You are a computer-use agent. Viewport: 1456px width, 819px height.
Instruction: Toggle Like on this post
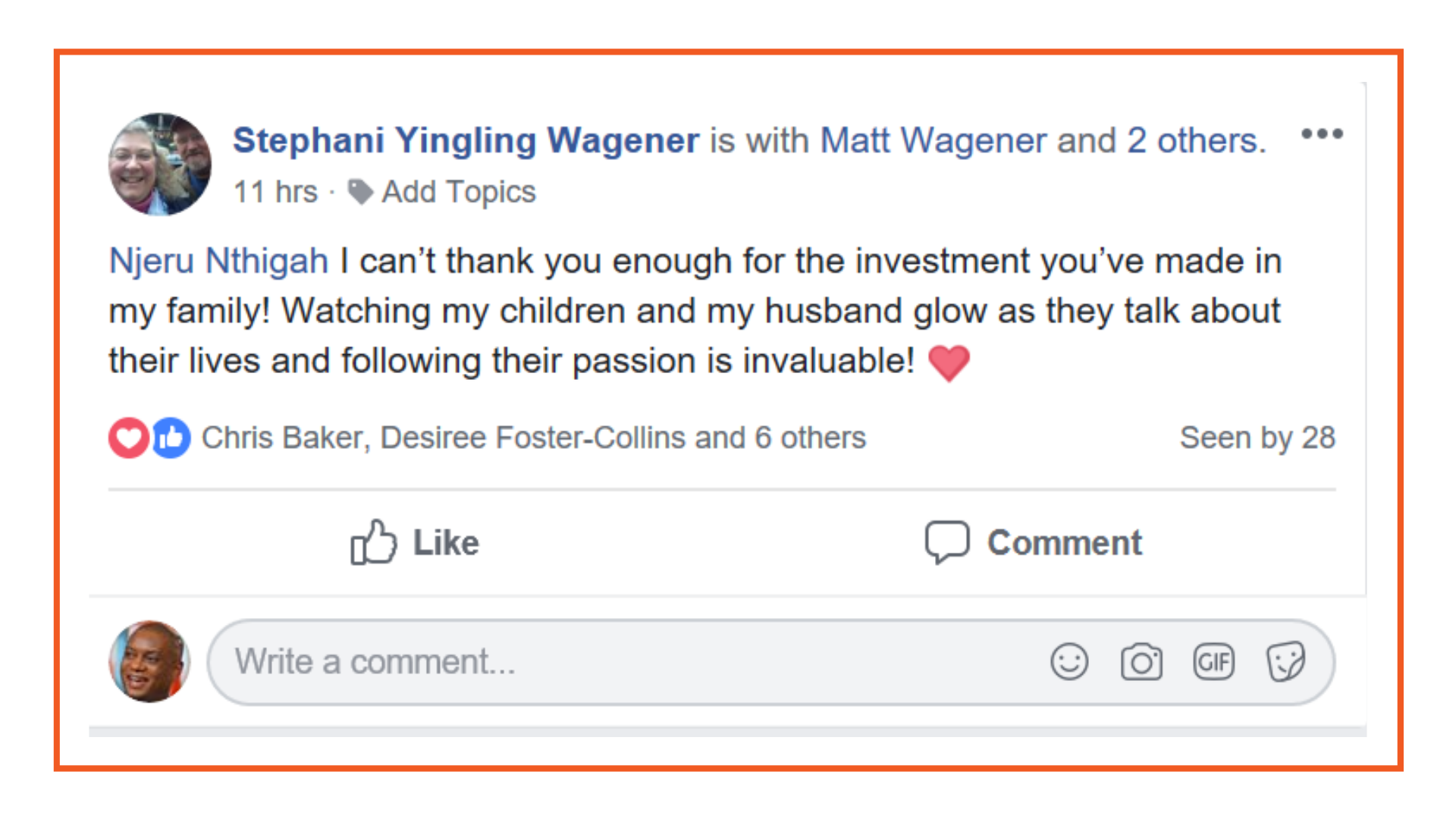pyautogui.click(x=445, y=543)
